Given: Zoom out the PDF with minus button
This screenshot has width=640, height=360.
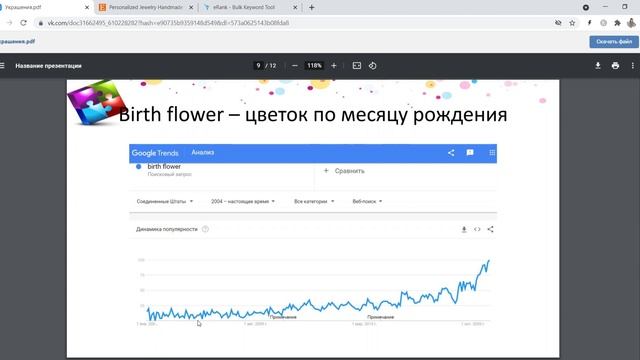Looking at the screenshot, I should click(295, 66).
